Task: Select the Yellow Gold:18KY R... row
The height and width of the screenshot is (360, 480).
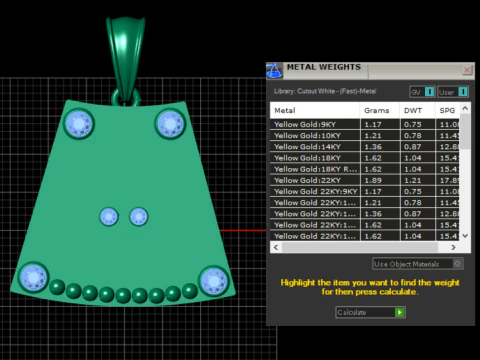Action: click(365, 169)
